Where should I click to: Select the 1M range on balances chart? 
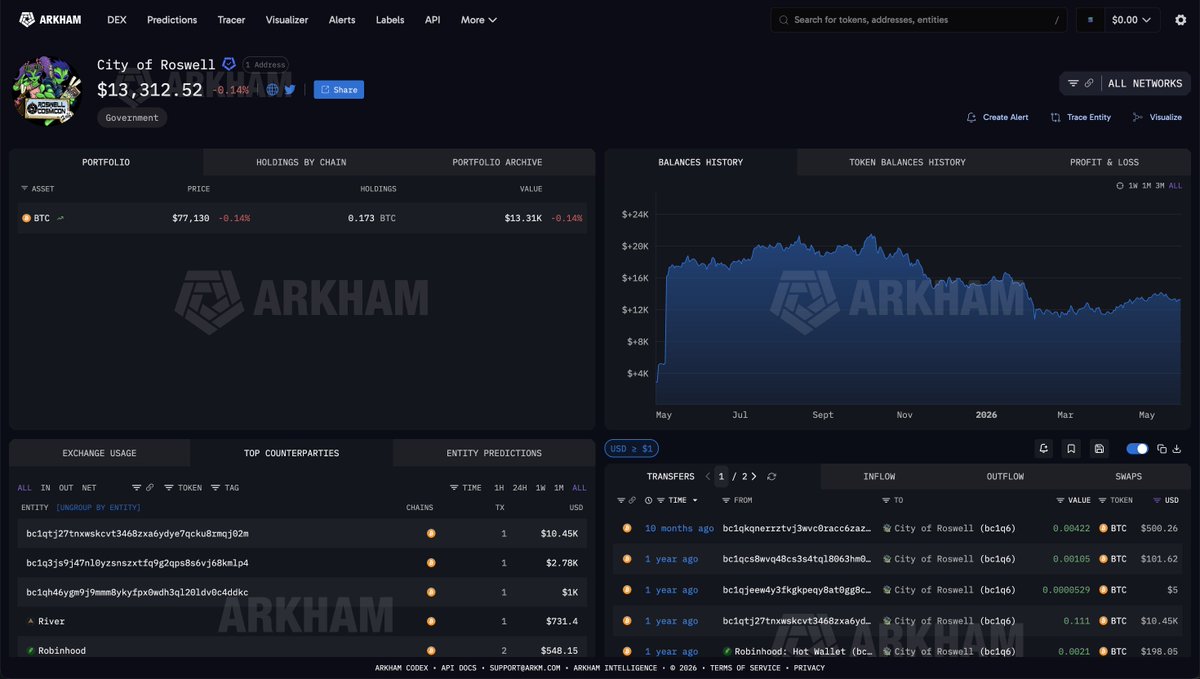coord(1146,186)
